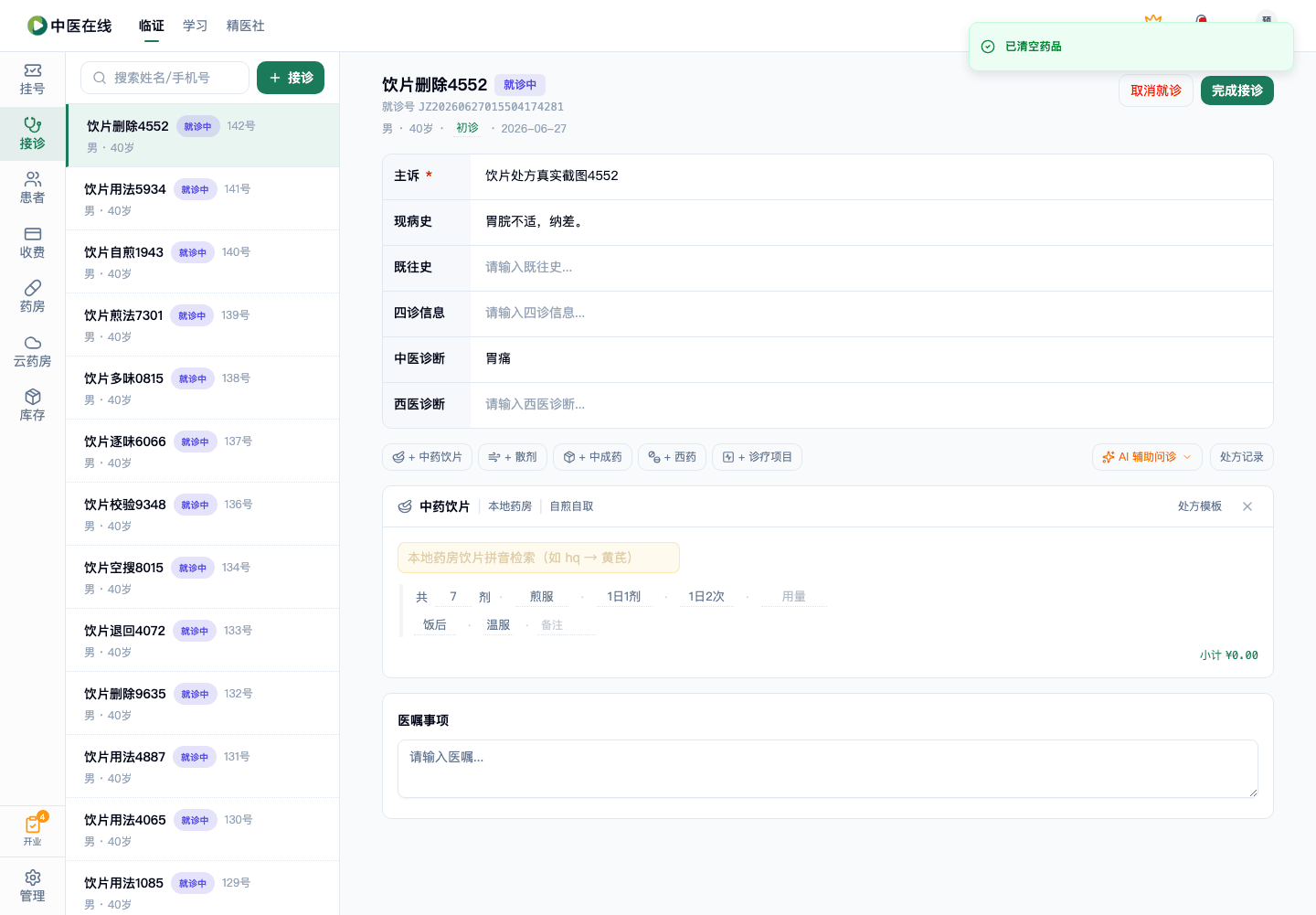This screenshot has height=915, width=1316.
Task: Select patient 饮片校验9348
Action: pyautogui.click(x=203, y=514)
